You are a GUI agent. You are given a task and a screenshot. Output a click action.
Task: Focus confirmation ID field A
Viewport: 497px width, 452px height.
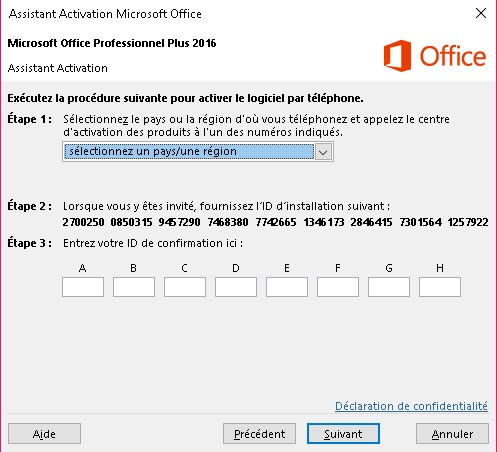click(83, 287)
